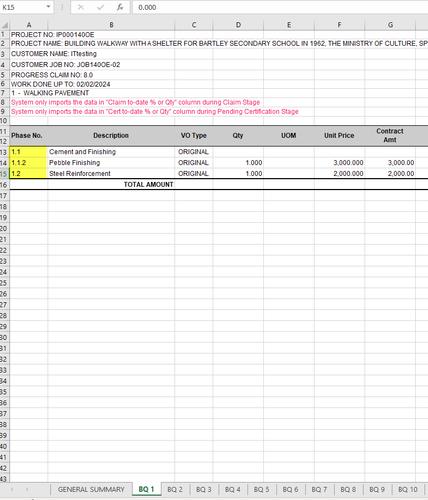The image size is (428, 500).
Task: Switch to the BQ 5 sheet tab
Action: pyautogui.click(x=261, y=489)
